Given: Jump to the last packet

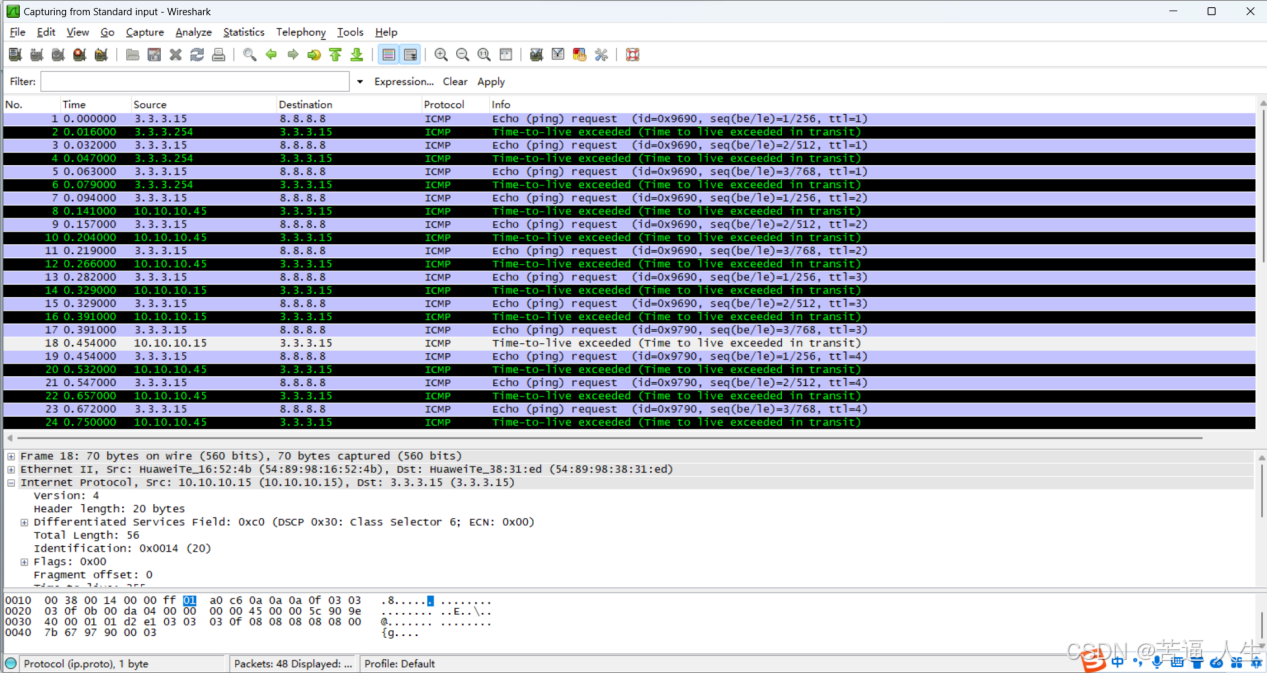Looking at the screenshot, I should point(357,55).
